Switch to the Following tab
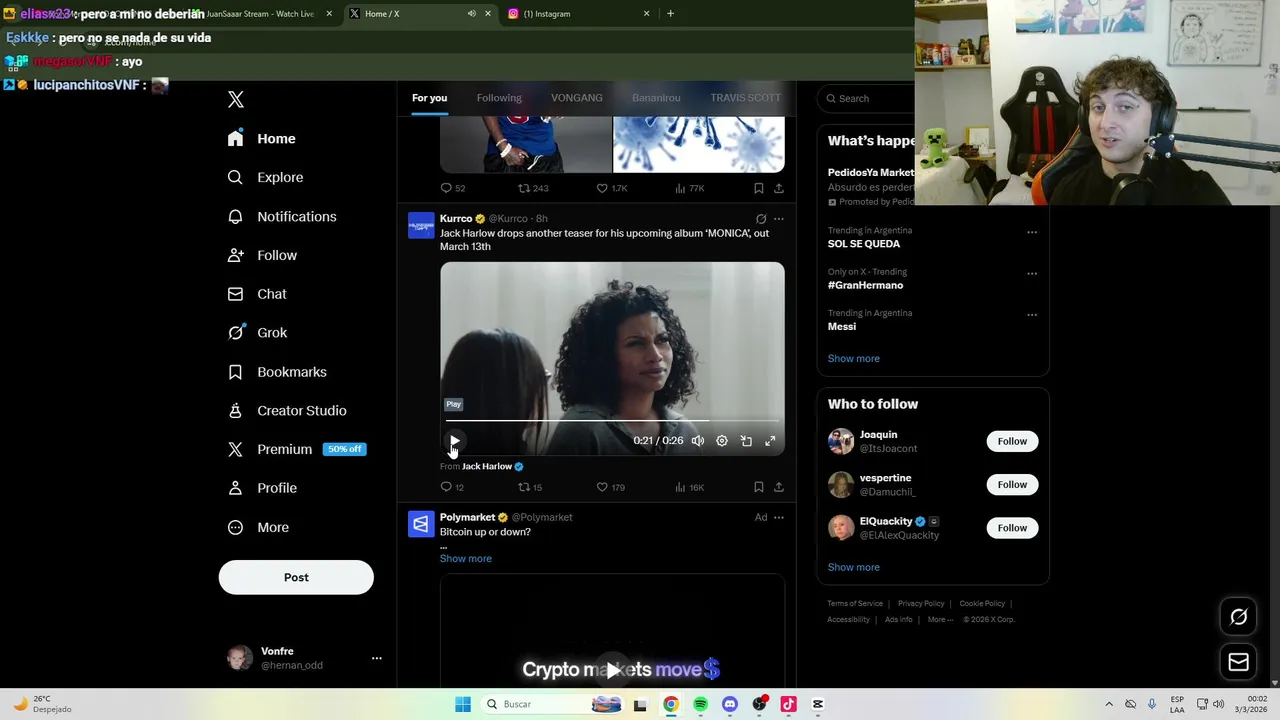The image size is (1280, 720). click(x=499, y=98)
